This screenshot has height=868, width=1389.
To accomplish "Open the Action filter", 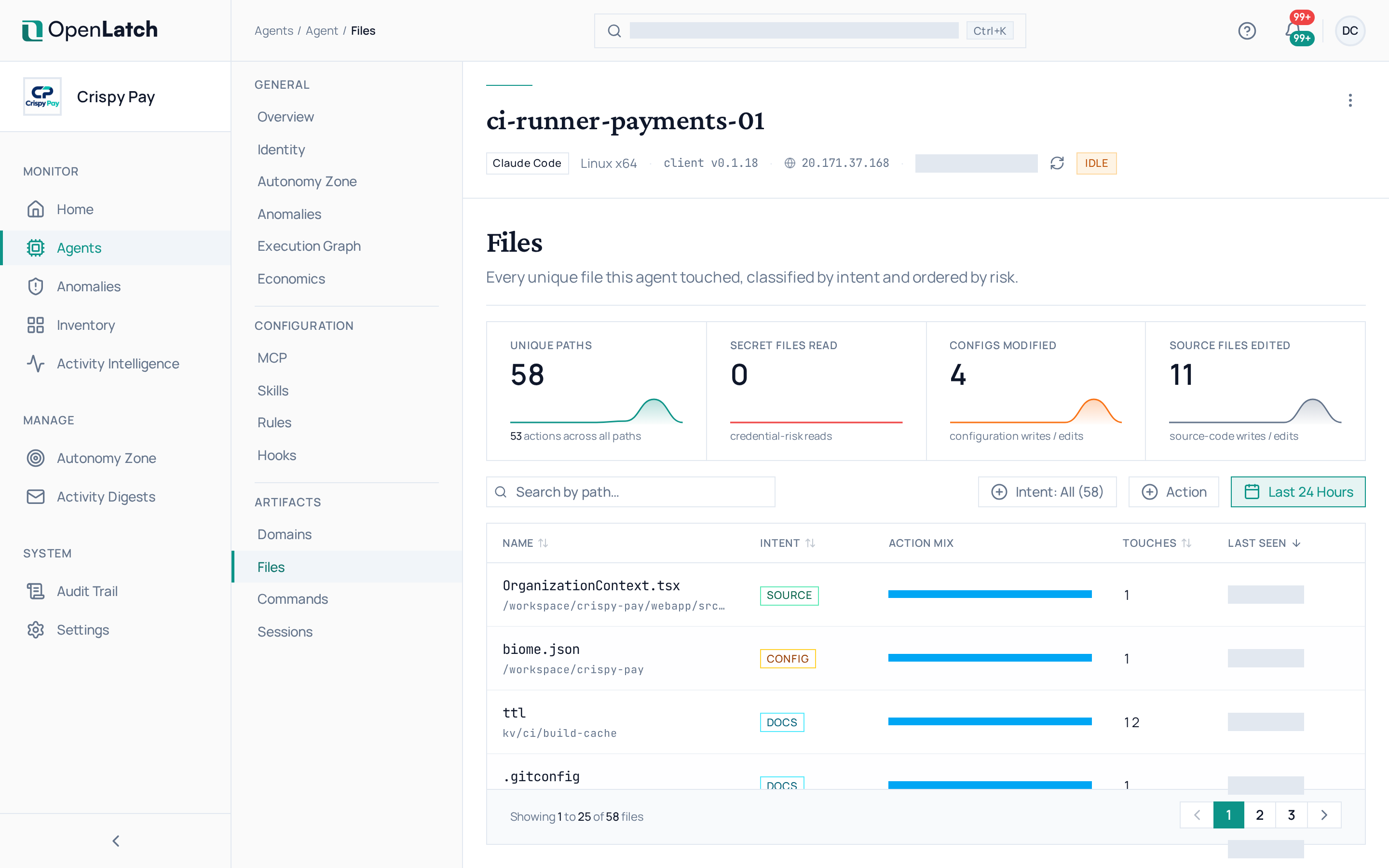I will point(1173,491).
